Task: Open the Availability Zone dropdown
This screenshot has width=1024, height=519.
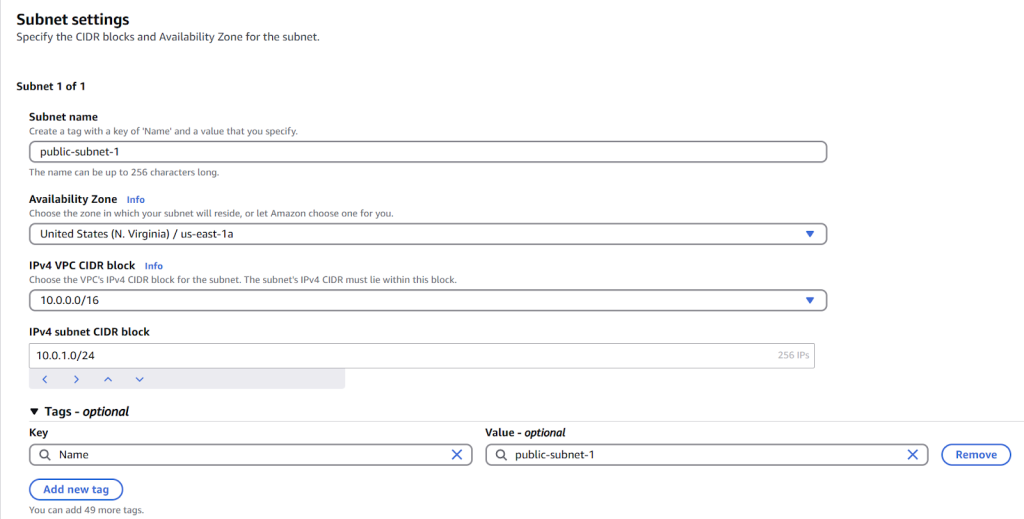Action: tap(428, 234)
